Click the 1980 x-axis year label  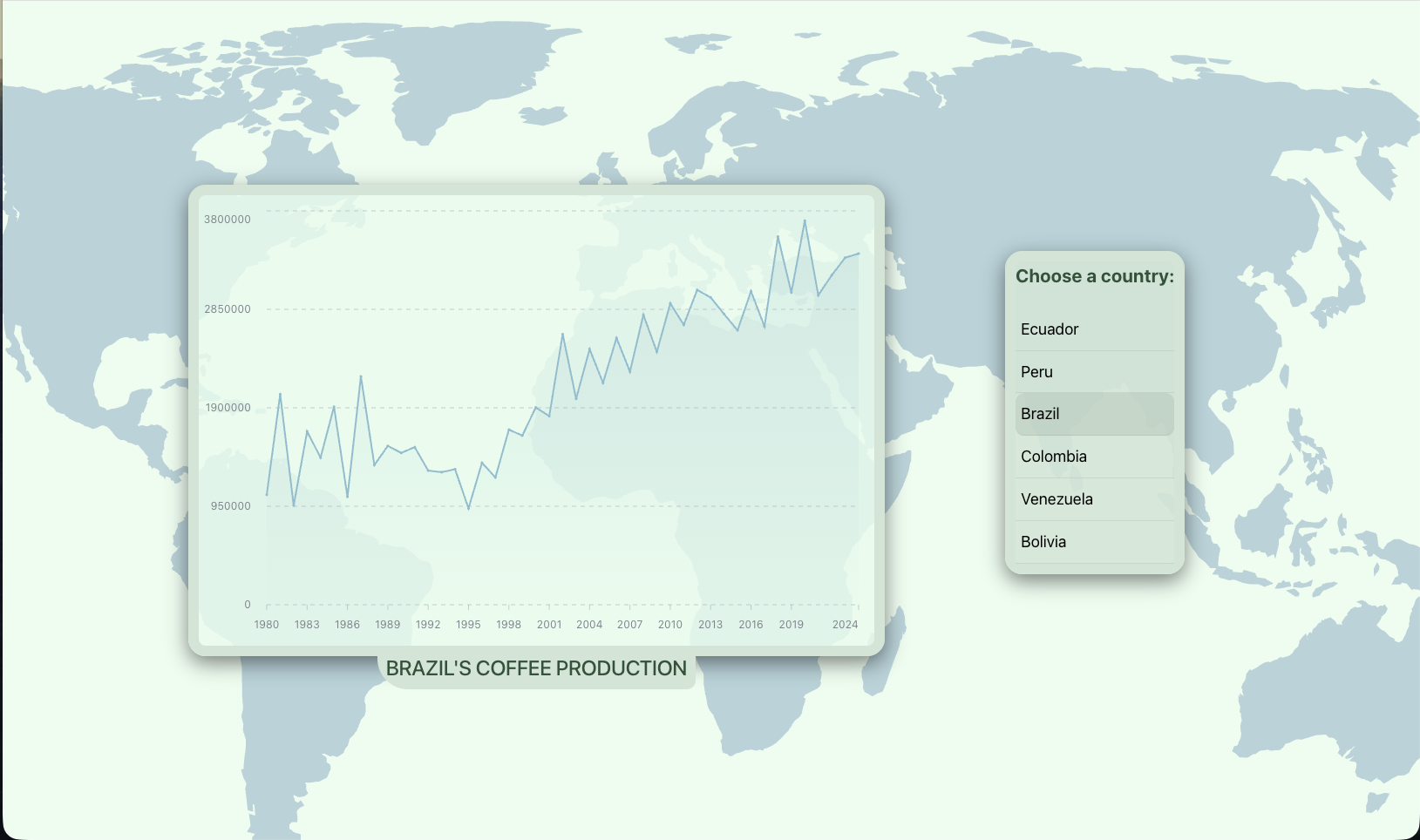click(x=267, y=625)
